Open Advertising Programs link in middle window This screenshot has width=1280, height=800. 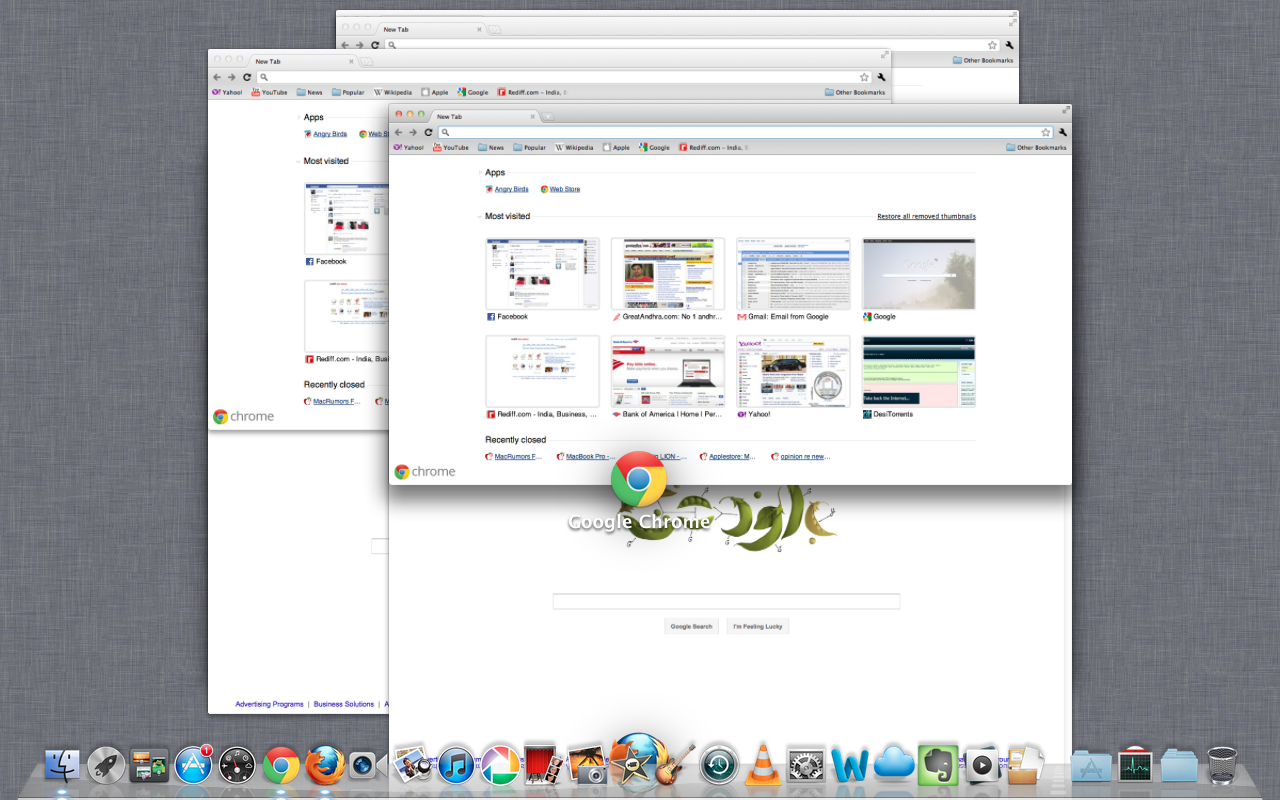[x=269, y=704]
